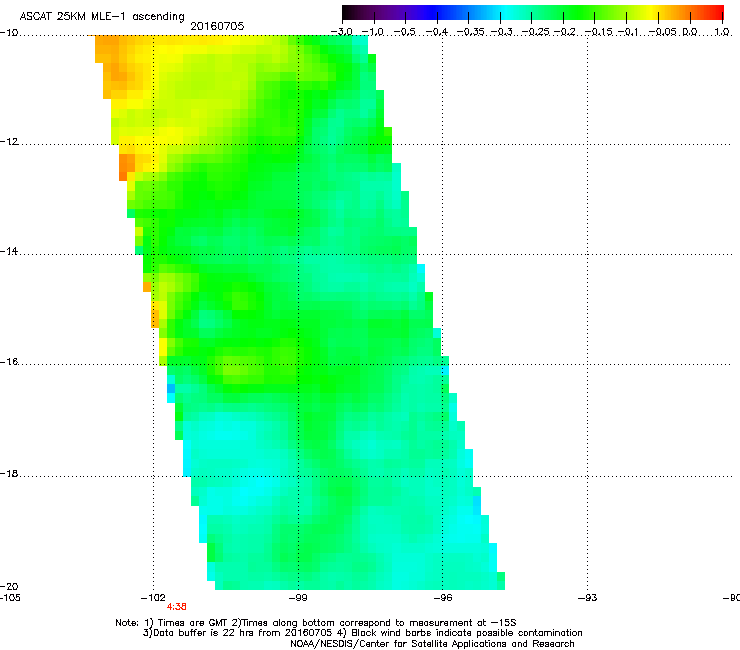Select the -3.0 color scale label
740x650 pixels.
tap(341, 32)
